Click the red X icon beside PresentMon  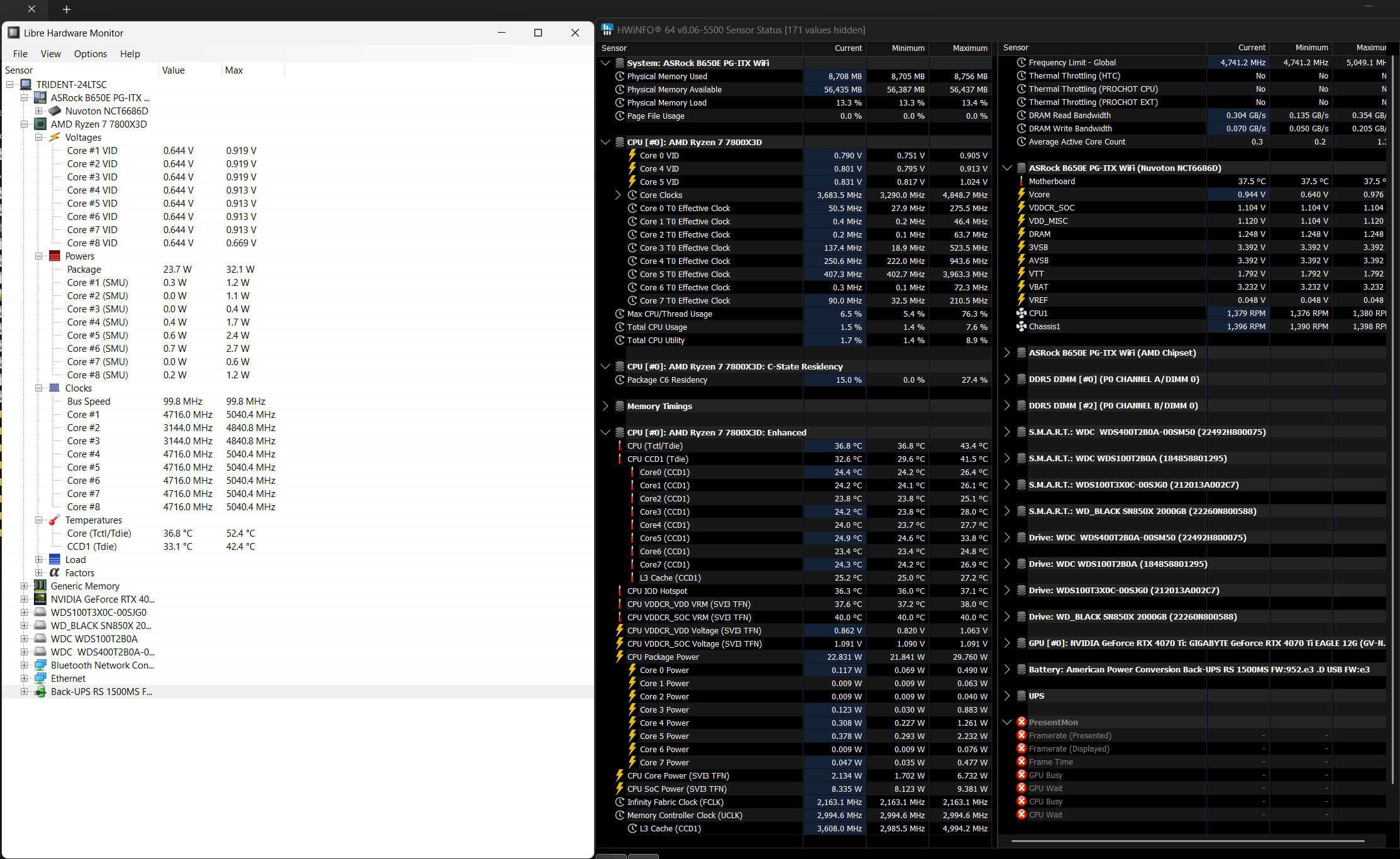[x=1022, y=722]
